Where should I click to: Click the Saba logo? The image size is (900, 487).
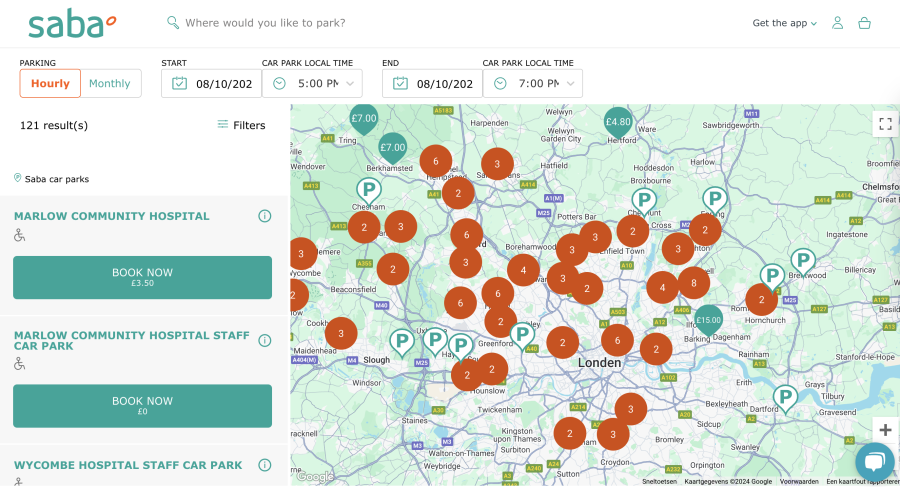(x=72, y=24)
